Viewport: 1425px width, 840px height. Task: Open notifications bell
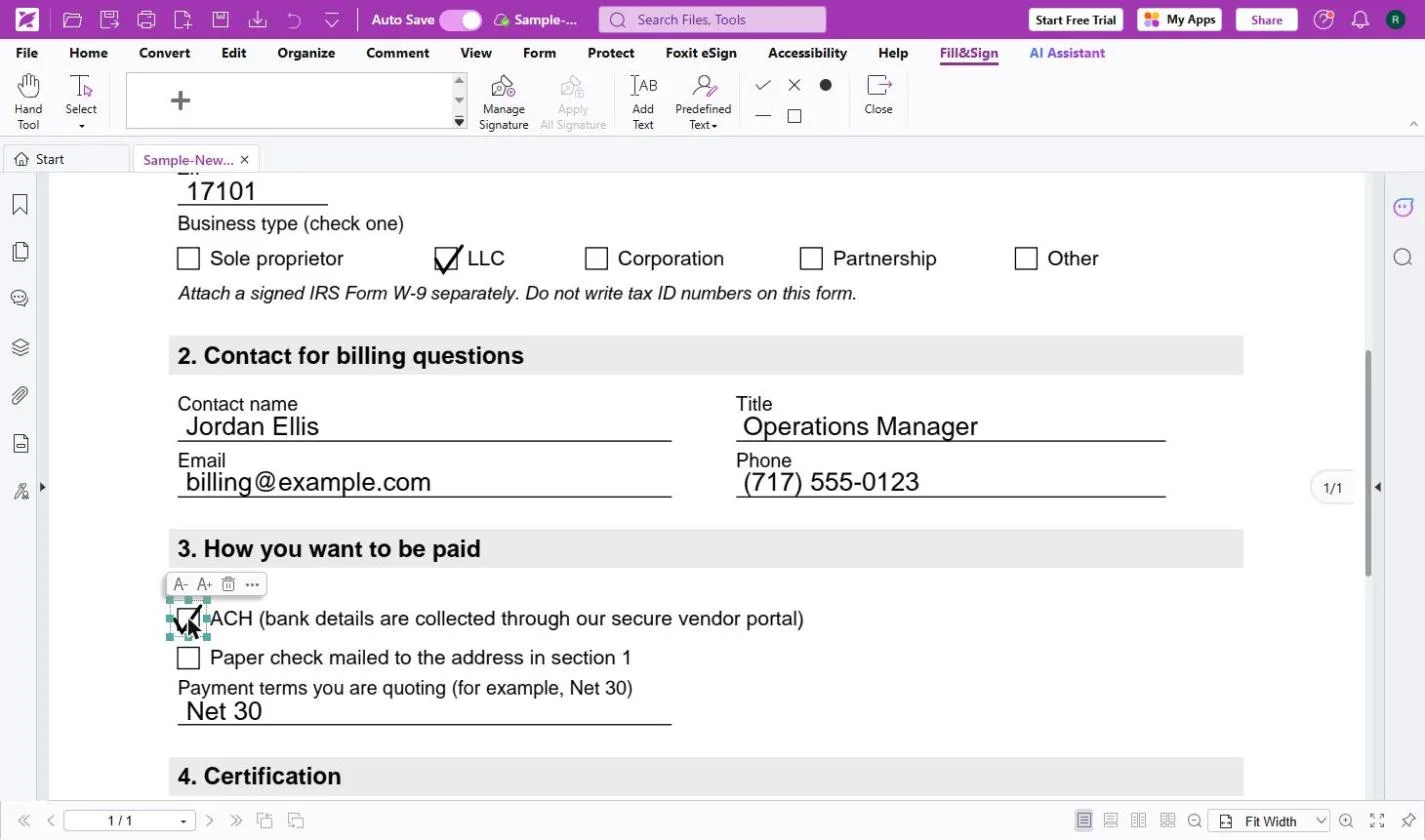[1360, 20]
